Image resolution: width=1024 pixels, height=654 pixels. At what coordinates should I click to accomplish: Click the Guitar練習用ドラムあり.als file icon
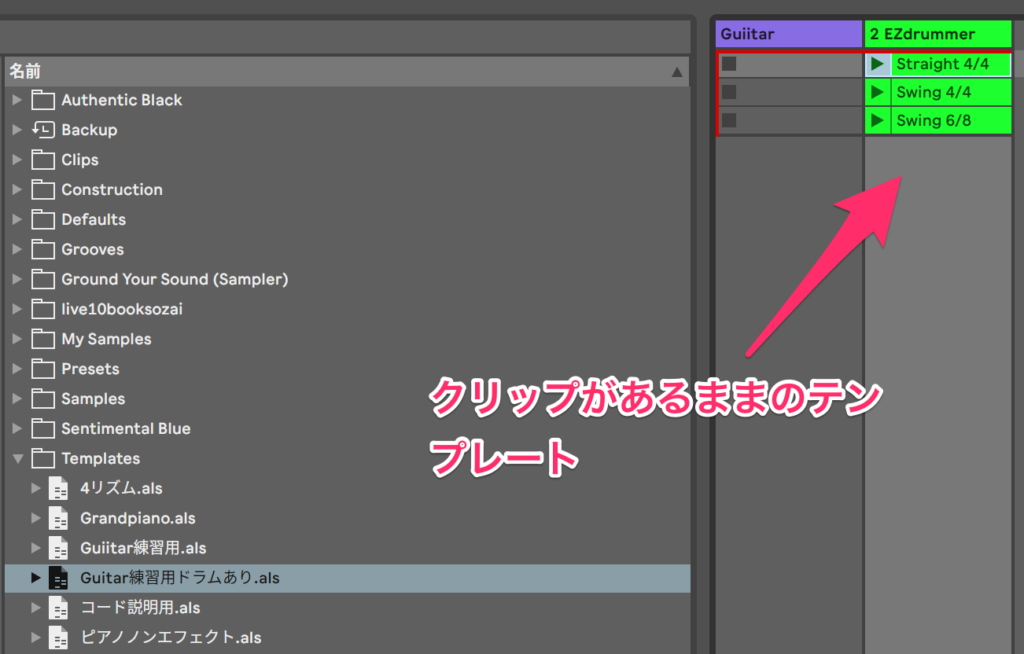(60, 578)
